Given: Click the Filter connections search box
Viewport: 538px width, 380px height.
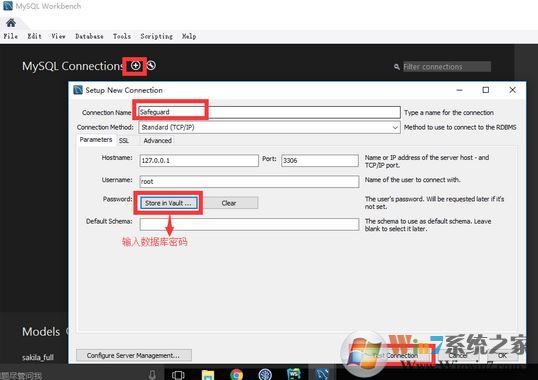Looking at the screenshot, I should coord(446,67).
